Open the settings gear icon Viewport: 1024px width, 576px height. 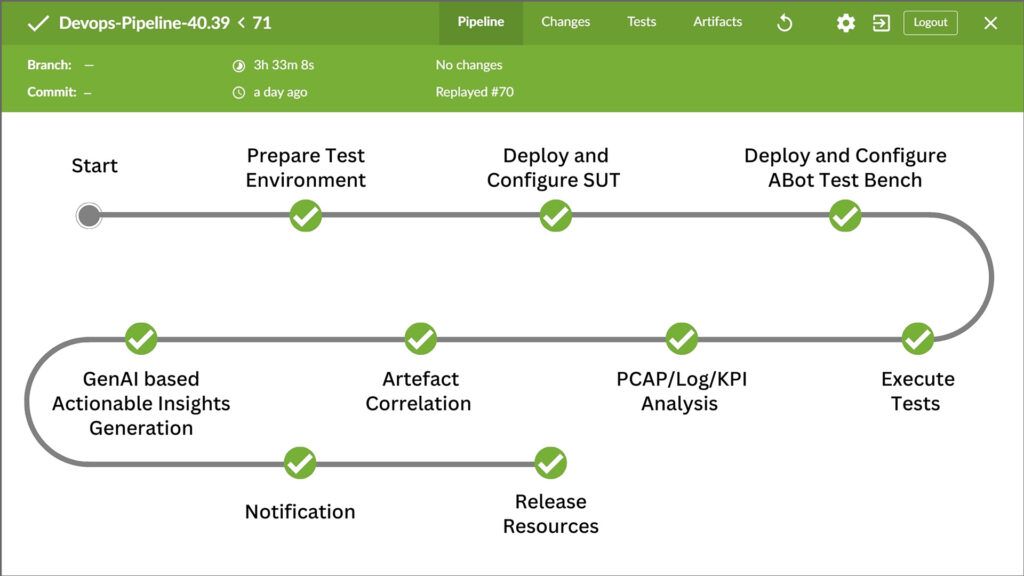pos(846,24)
